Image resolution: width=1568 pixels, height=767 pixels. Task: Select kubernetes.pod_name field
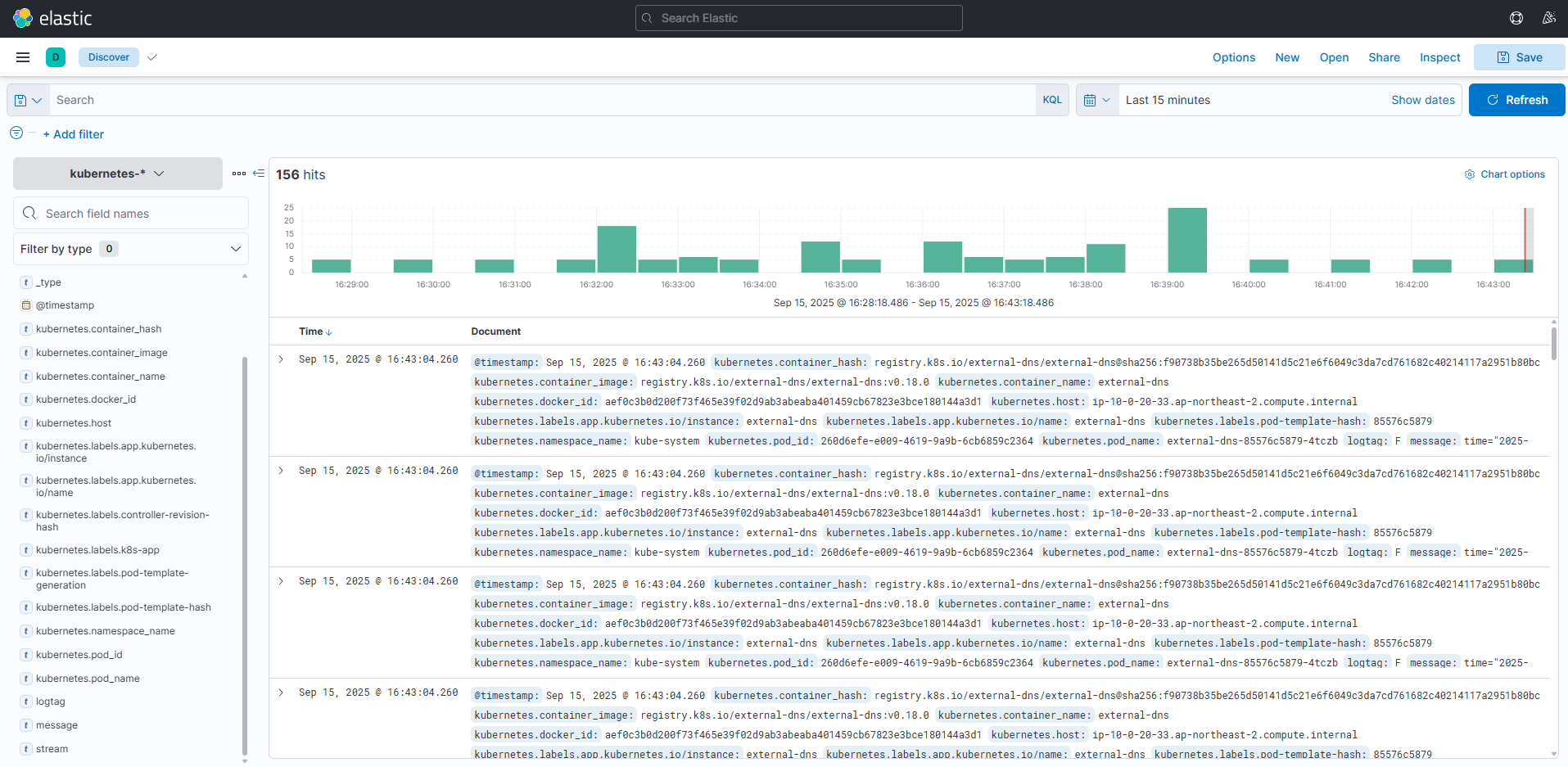coord(88,679)
